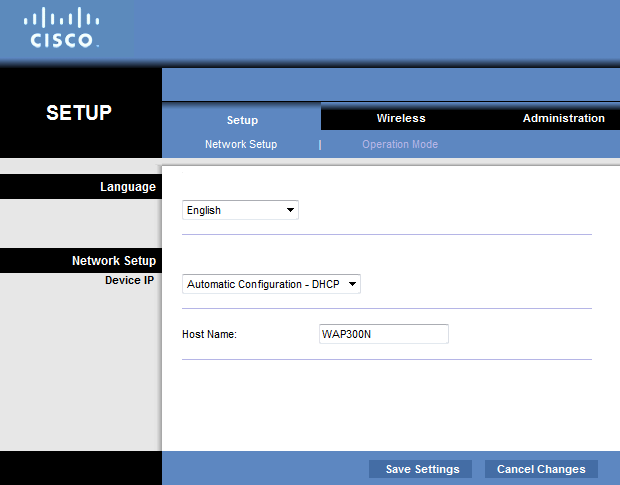Go to the Administration tab
Image resolution: width=620 pixels, height=485 pixels.
coord(563,118)
